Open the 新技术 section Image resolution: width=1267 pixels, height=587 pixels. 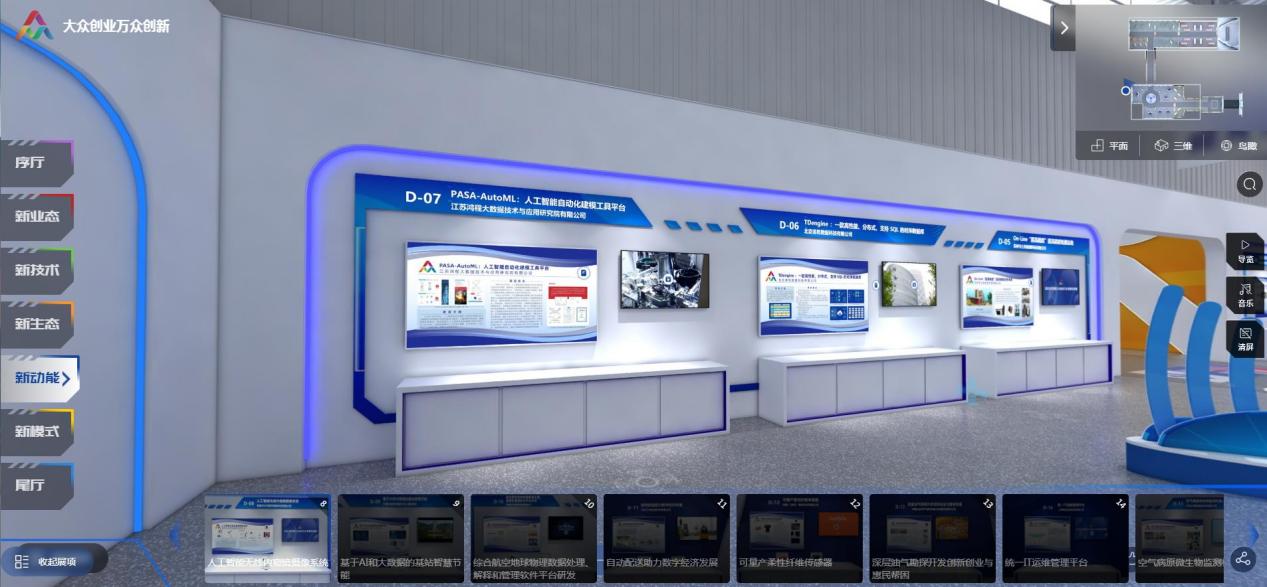coord(36,270)
